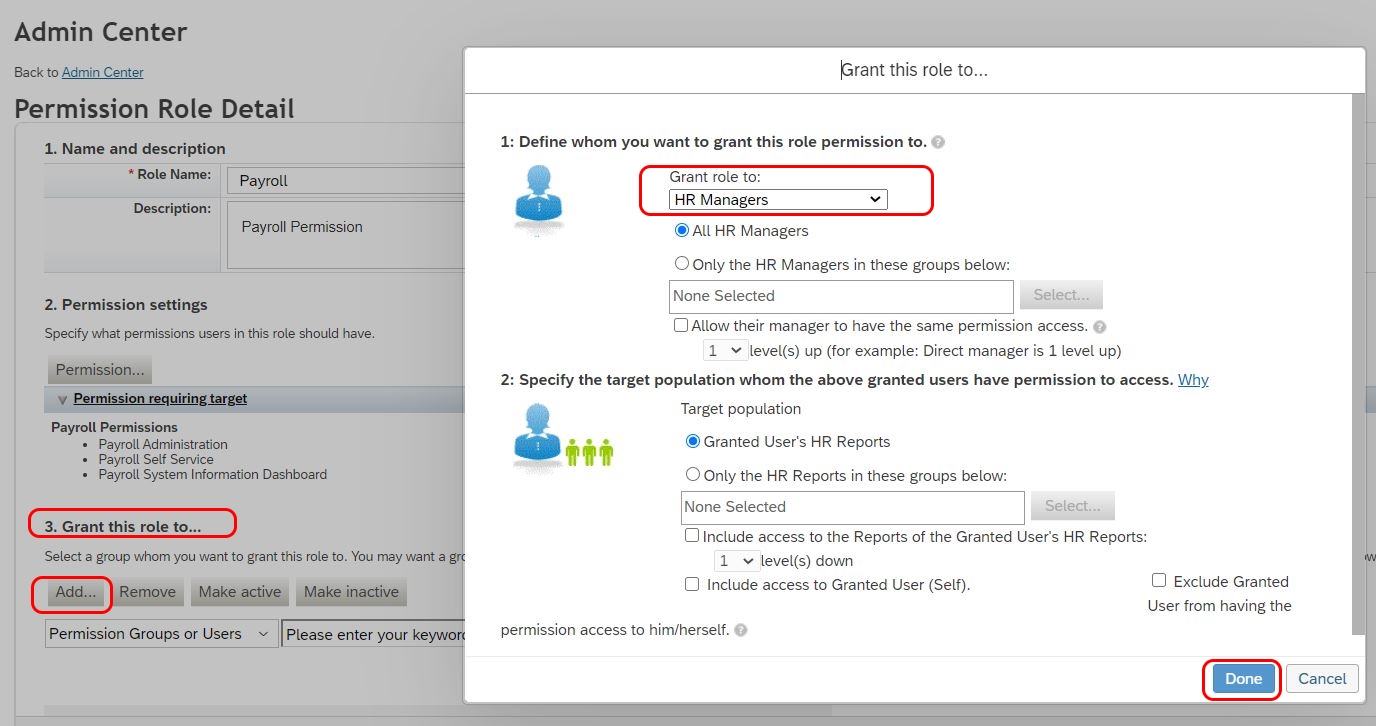
Task: Click 'None Selected' field for HR Reports groups
Action: point(852,507)
